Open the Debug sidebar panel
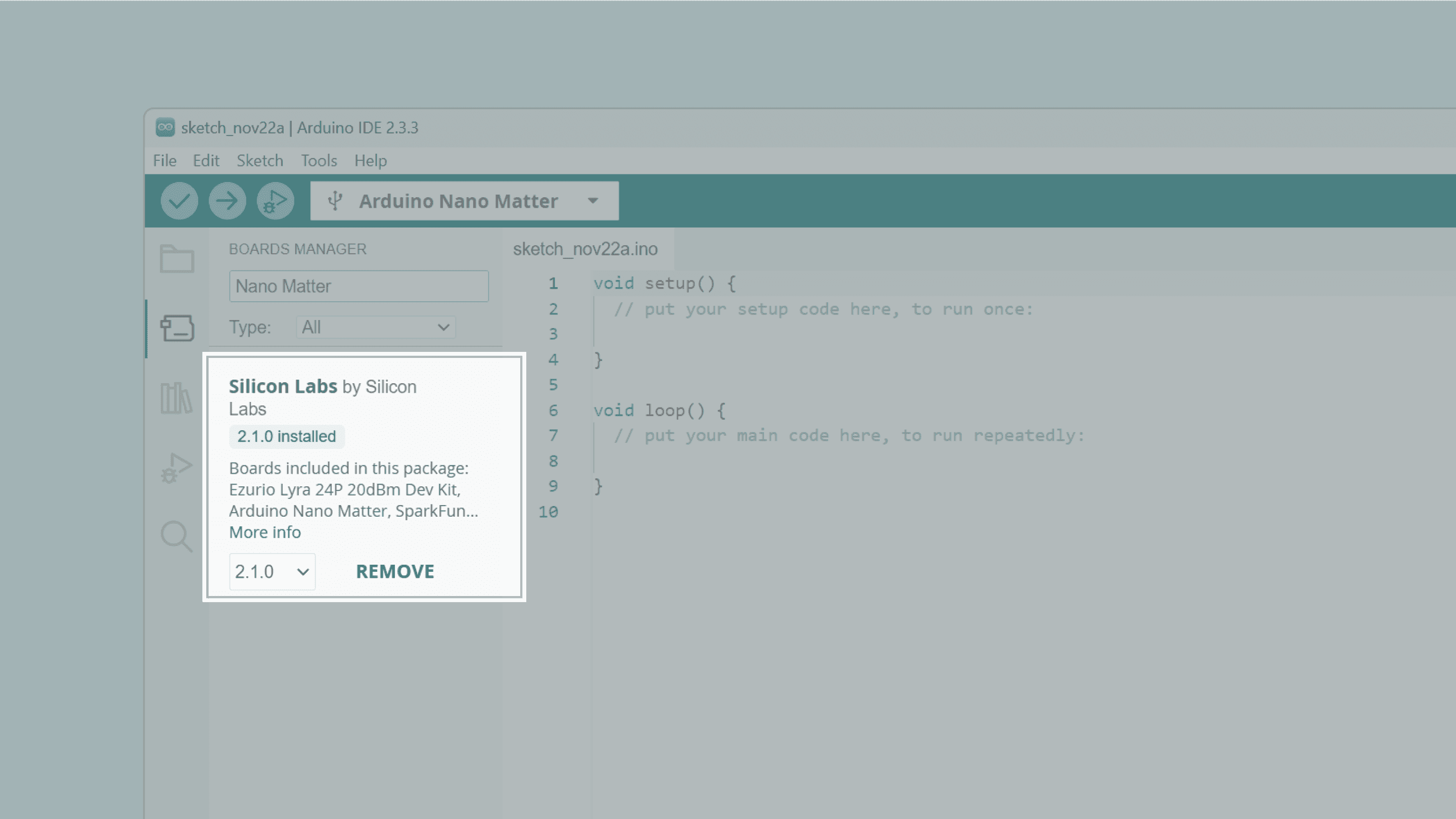The image size is (1456, 819). tap(176, 467)
